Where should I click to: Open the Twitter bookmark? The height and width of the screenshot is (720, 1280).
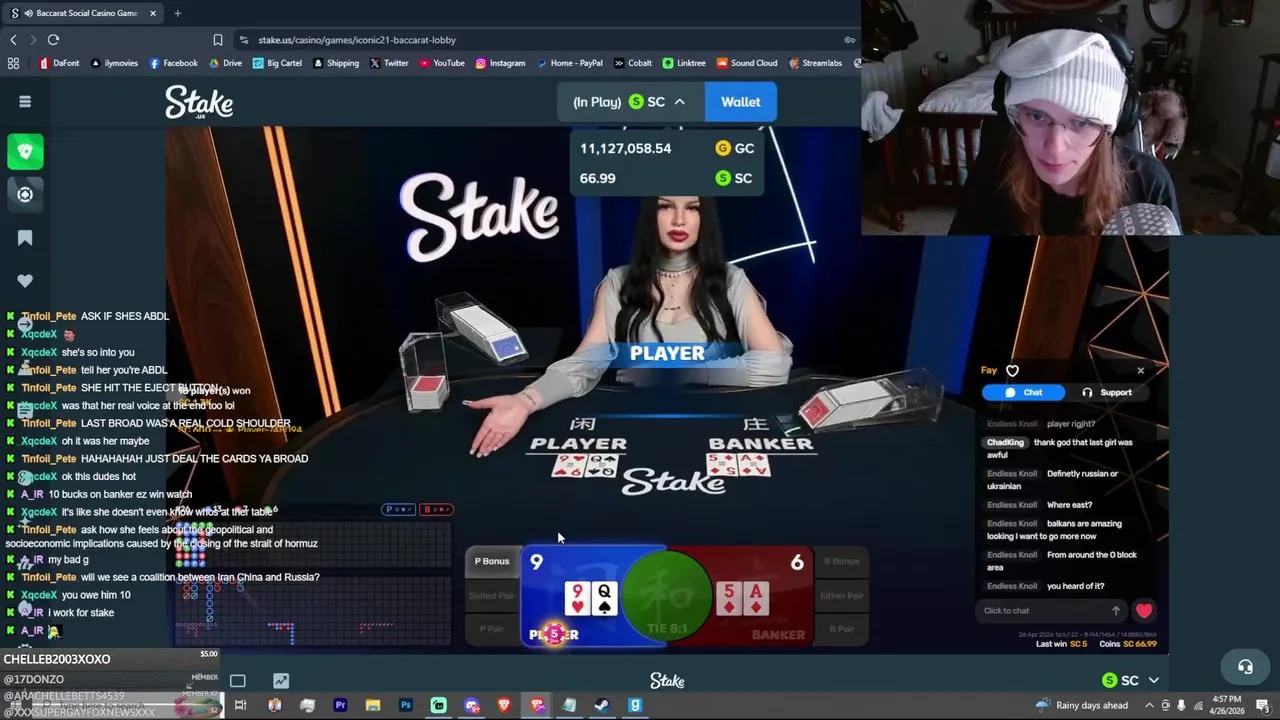[x=388, y=63]
